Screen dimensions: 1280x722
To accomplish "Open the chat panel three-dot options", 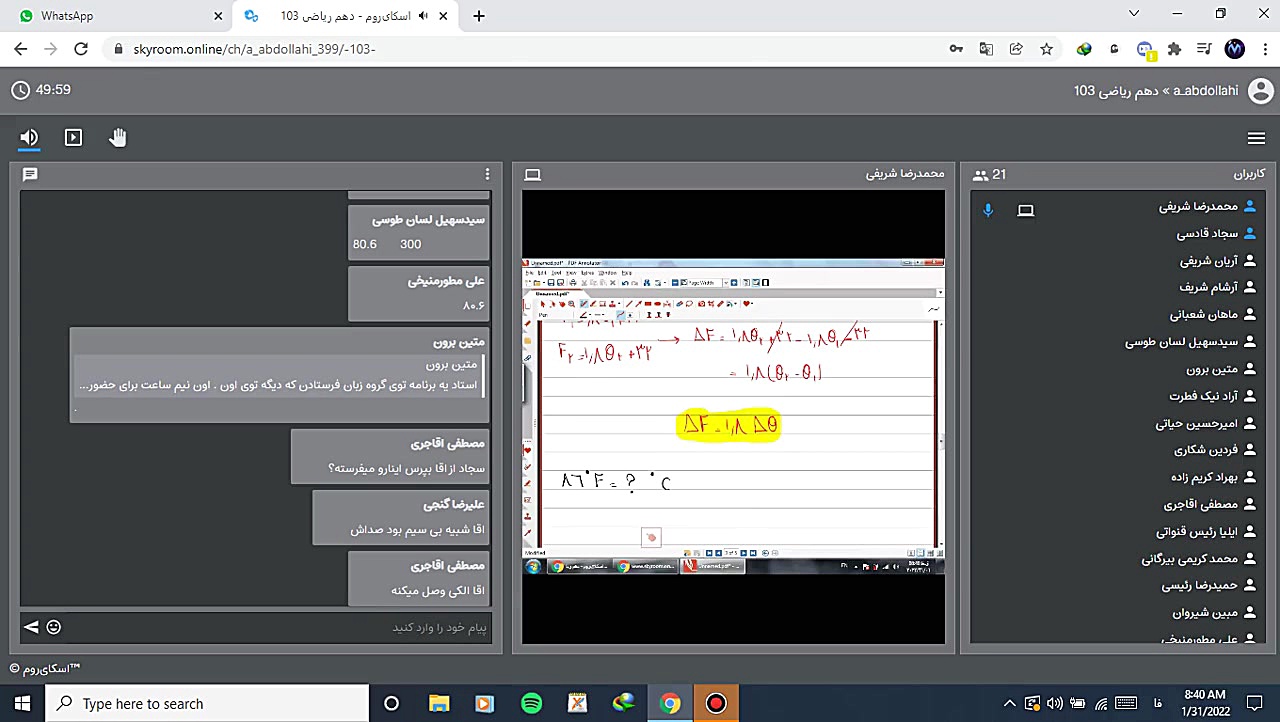I will coord(487,174).
